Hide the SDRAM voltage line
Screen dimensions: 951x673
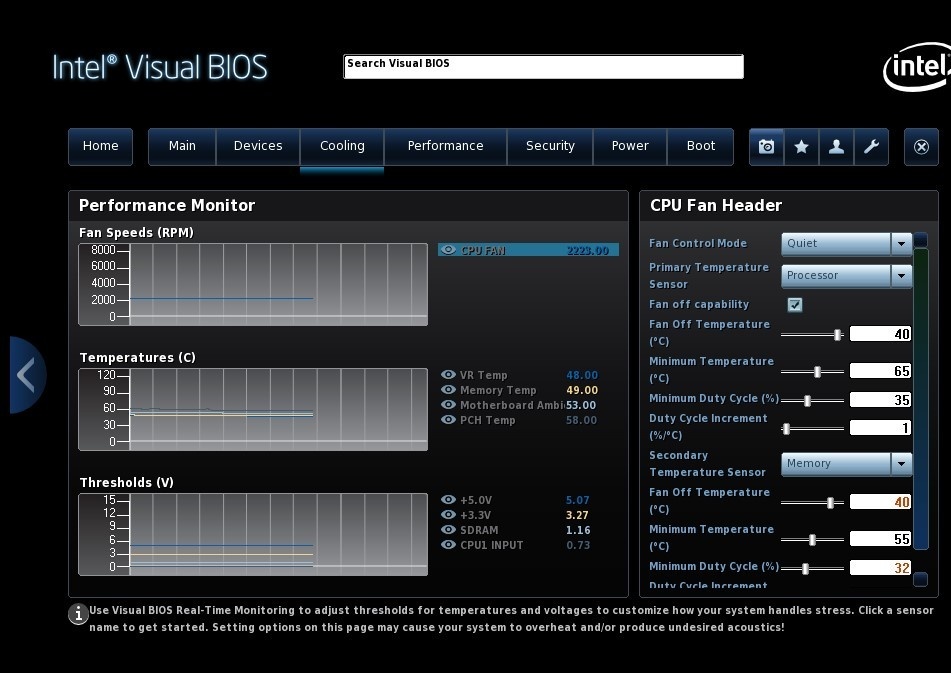click(x=448, y=529)
